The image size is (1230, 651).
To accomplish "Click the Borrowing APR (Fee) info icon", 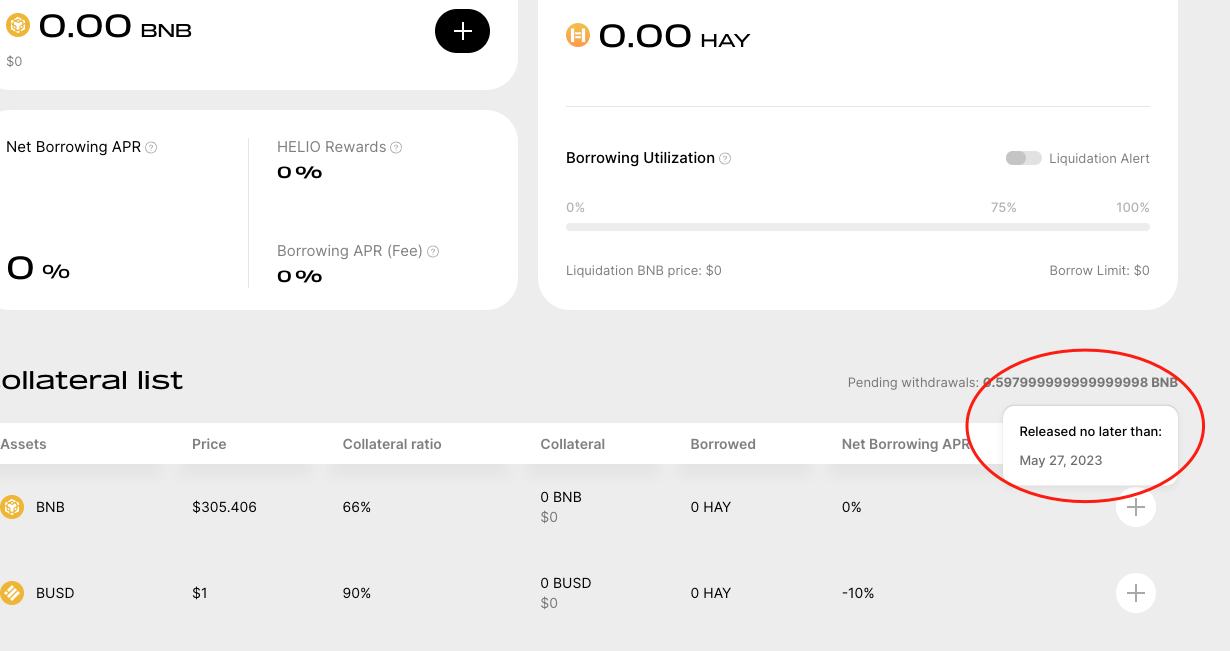I will pos(433,252).
